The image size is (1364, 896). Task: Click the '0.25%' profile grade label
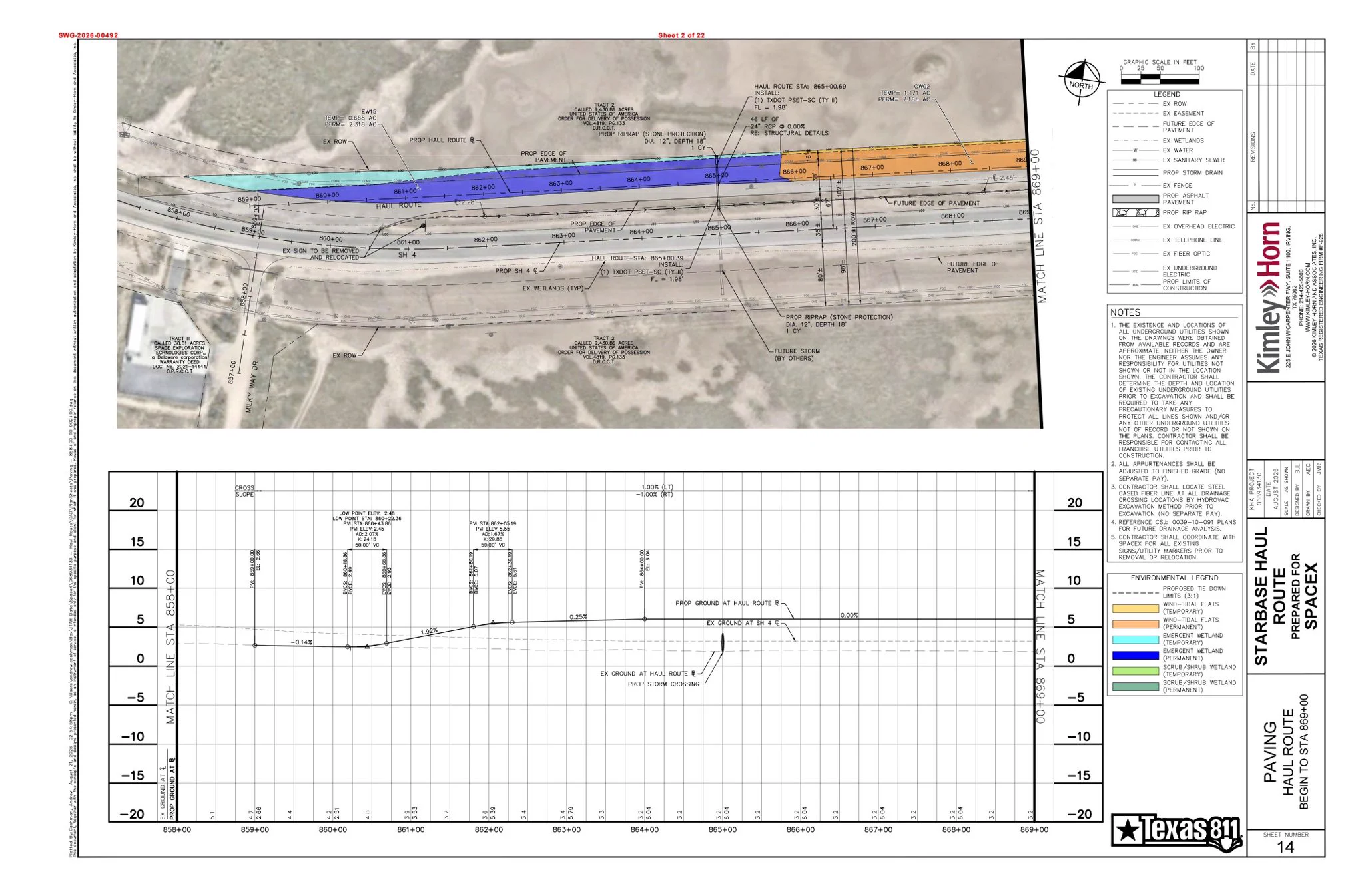pyautogui.click(x=578, y=617)
